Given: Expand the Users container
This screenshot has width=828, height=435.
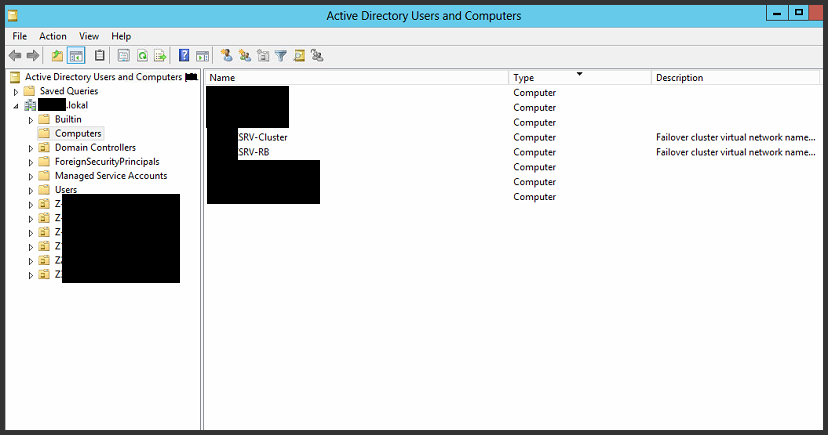Looking at the screenshot, I should point(31,191).
